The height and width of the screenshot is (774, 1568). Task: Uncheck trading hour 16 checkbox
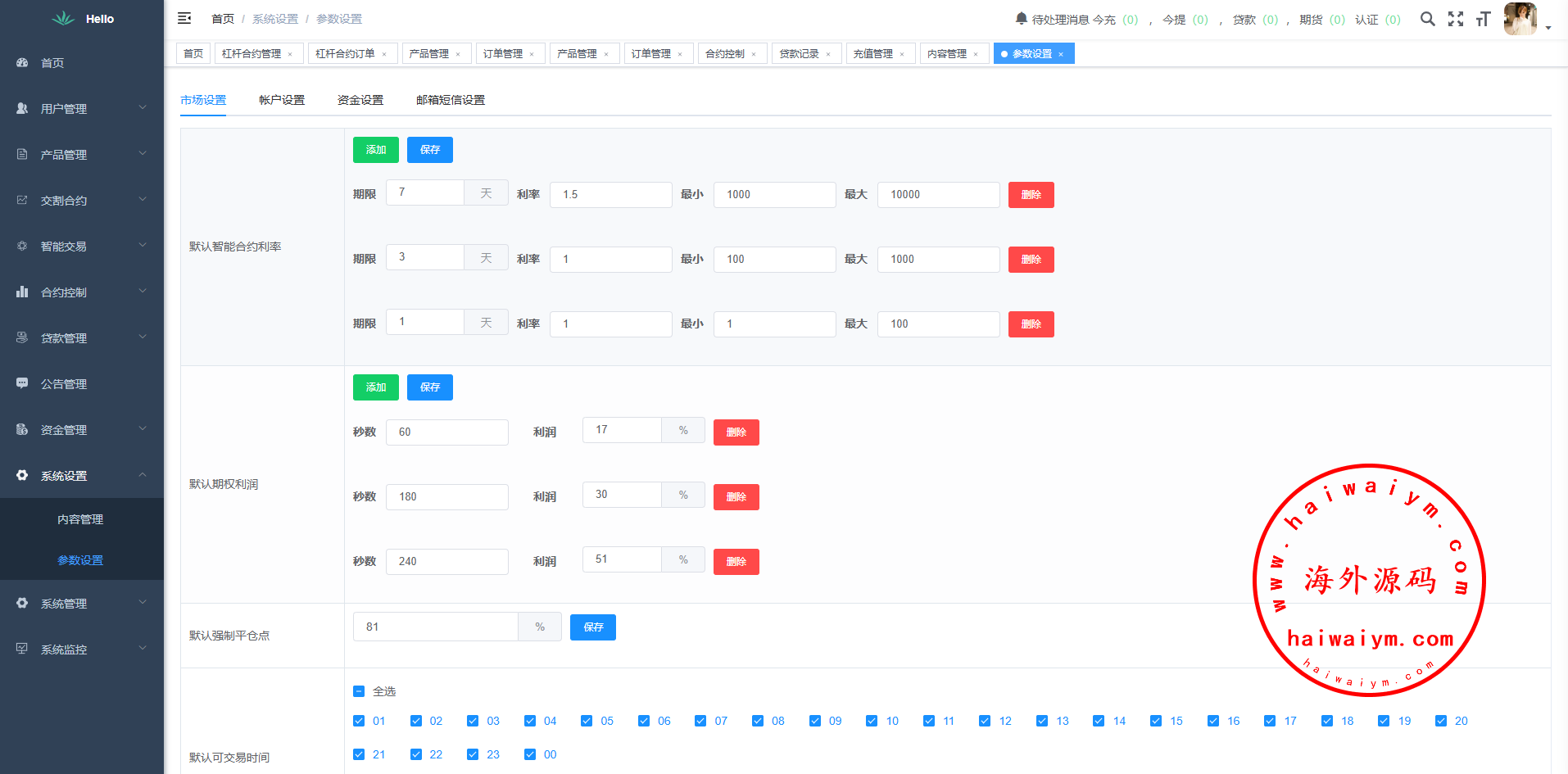[1213, 721]
